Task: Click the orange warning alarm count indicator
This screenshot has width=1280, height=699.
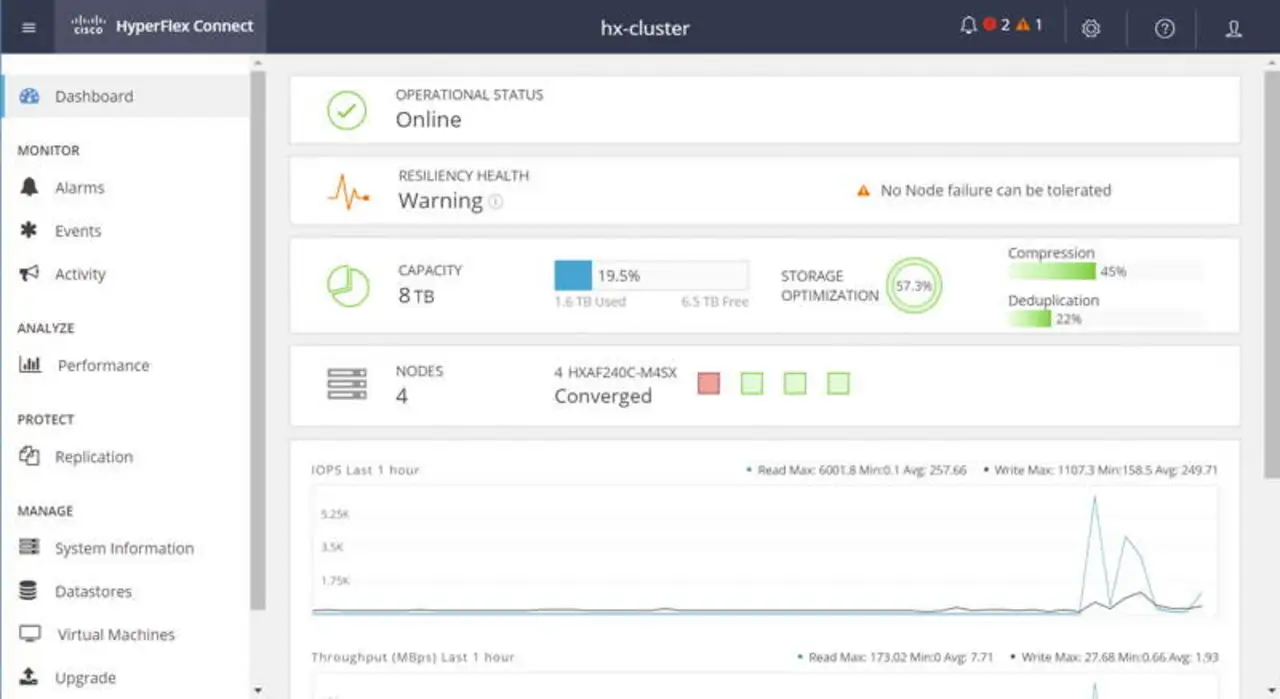Action: pos(1029,25)
